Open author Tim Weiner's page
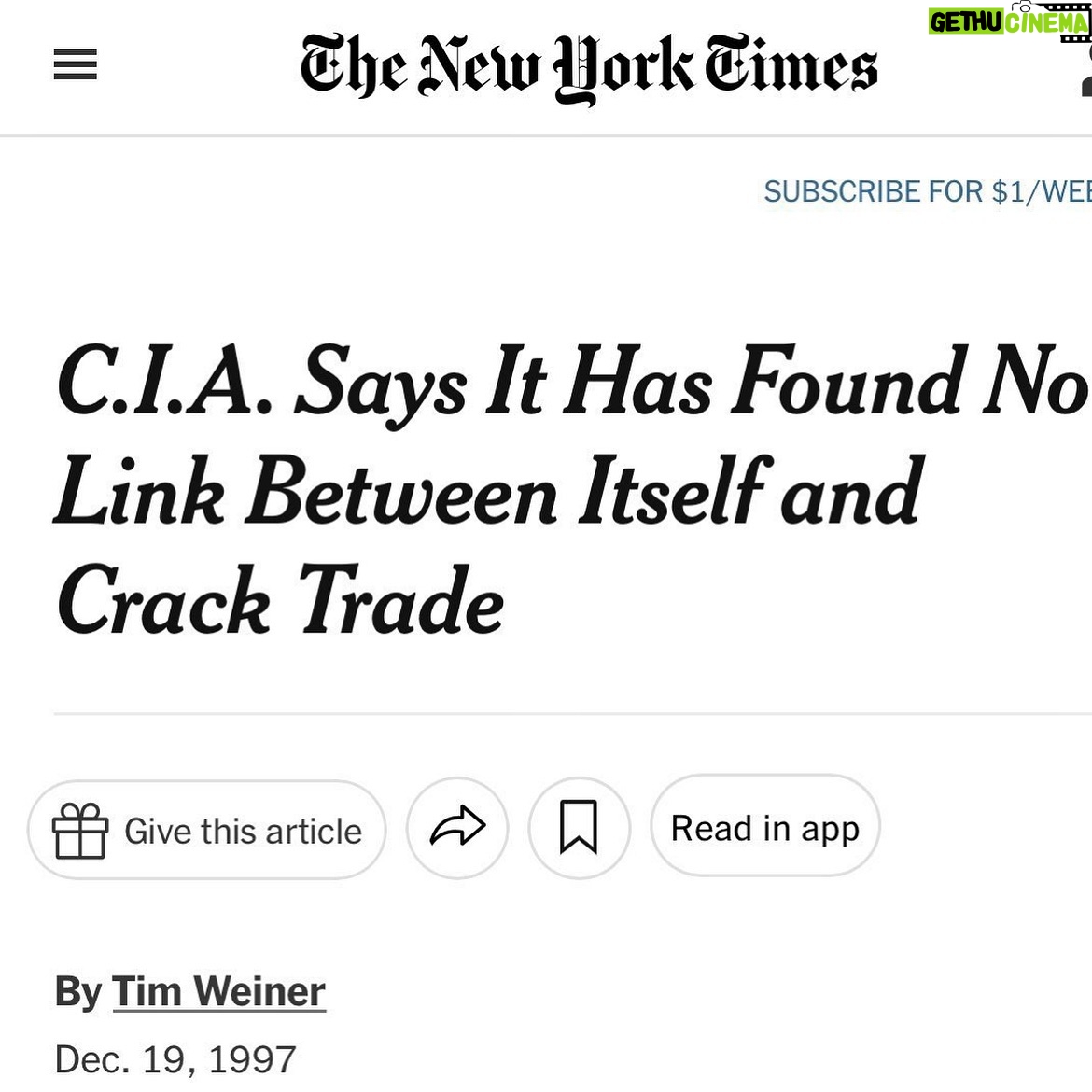 point(218,991)
